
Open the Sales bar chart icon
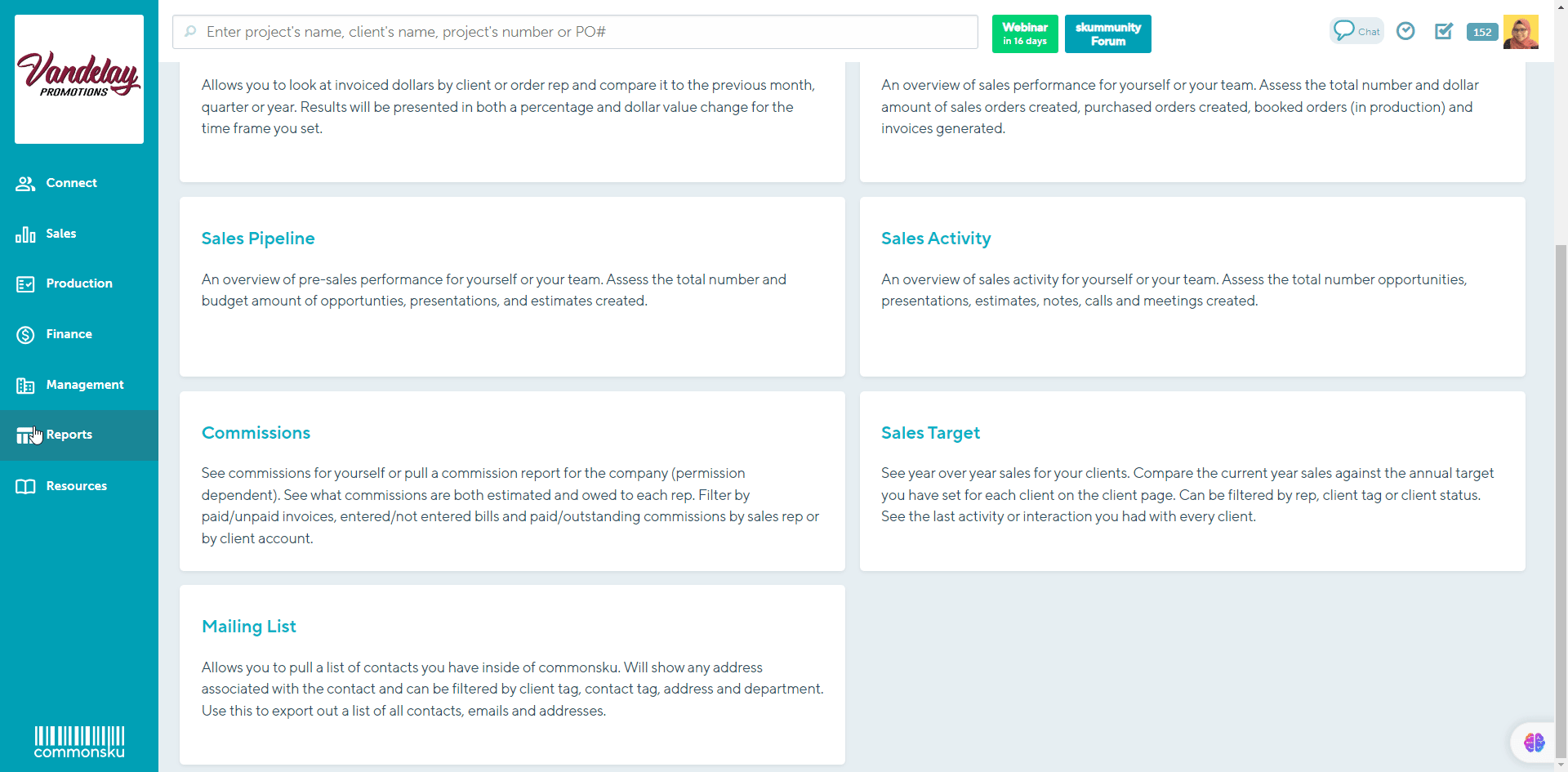pos(25,234)
